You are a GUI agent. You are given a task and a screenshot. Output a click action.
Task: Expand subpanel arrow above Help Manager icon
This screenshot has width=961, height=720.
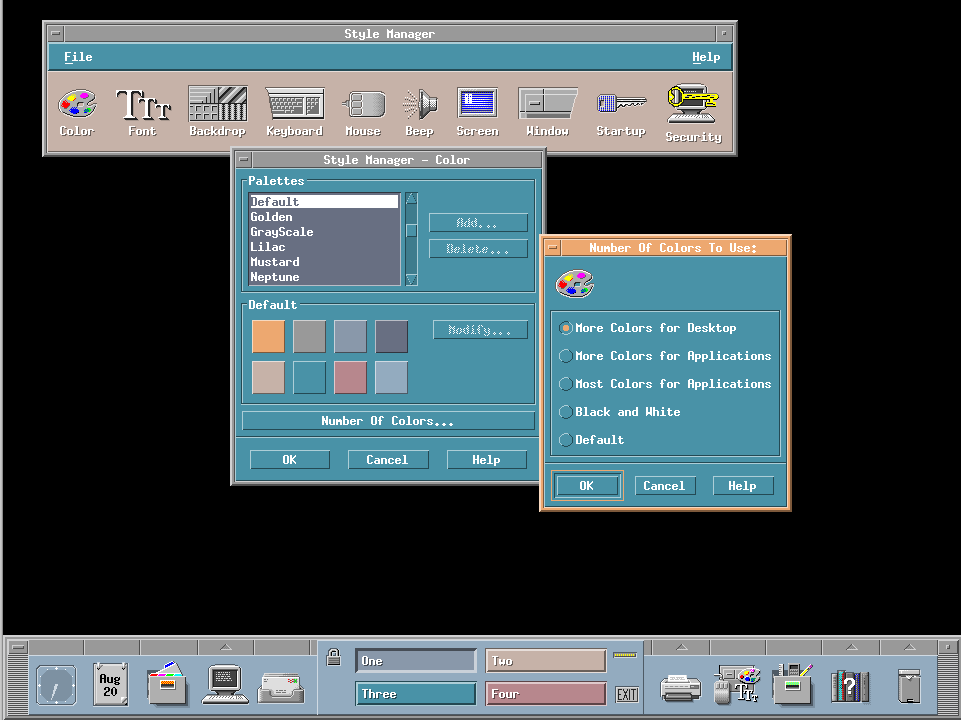pos(851,647)
